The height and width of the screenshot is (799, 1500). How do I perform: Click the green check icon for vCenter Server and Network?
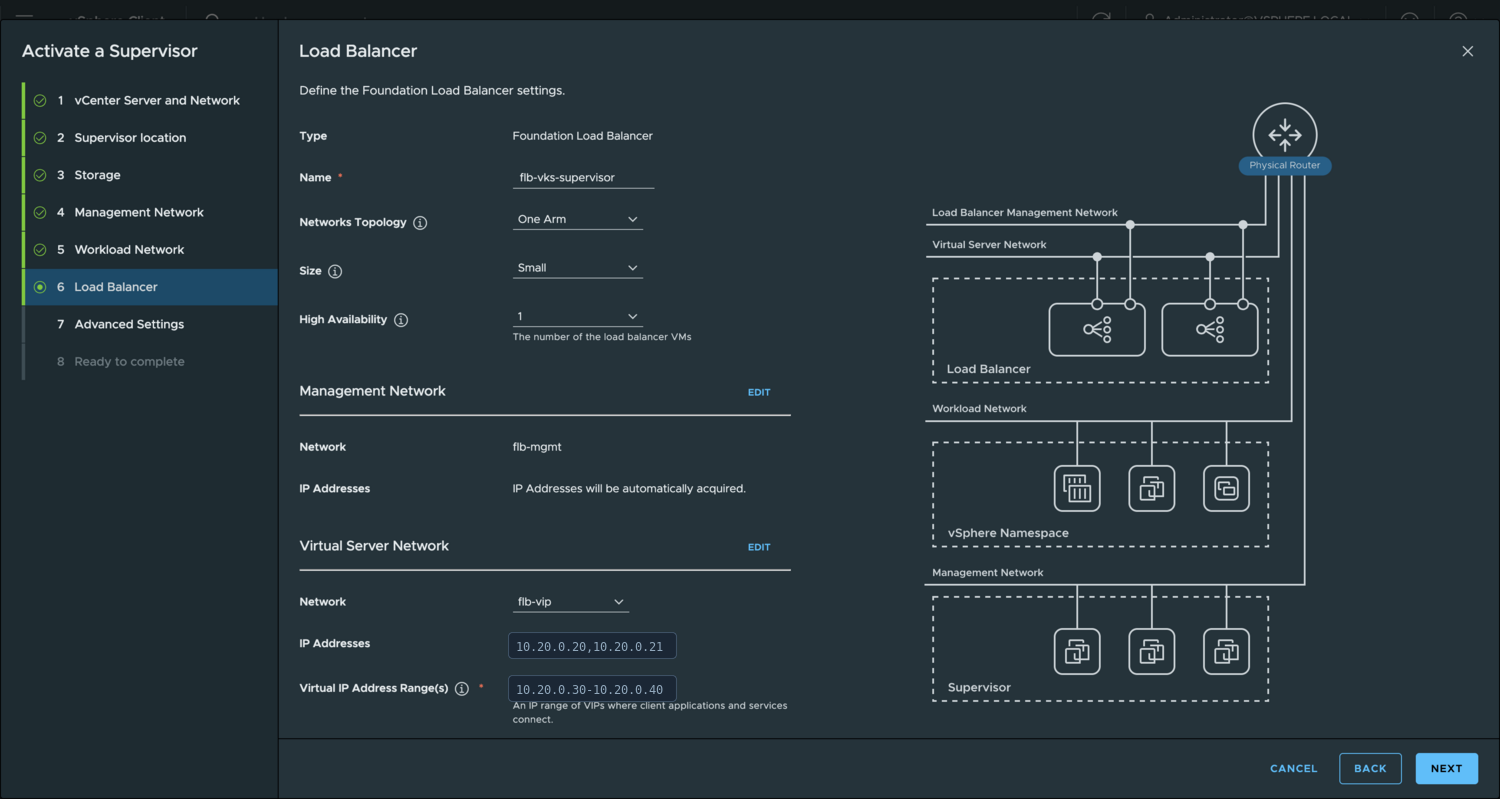[40, 101]
